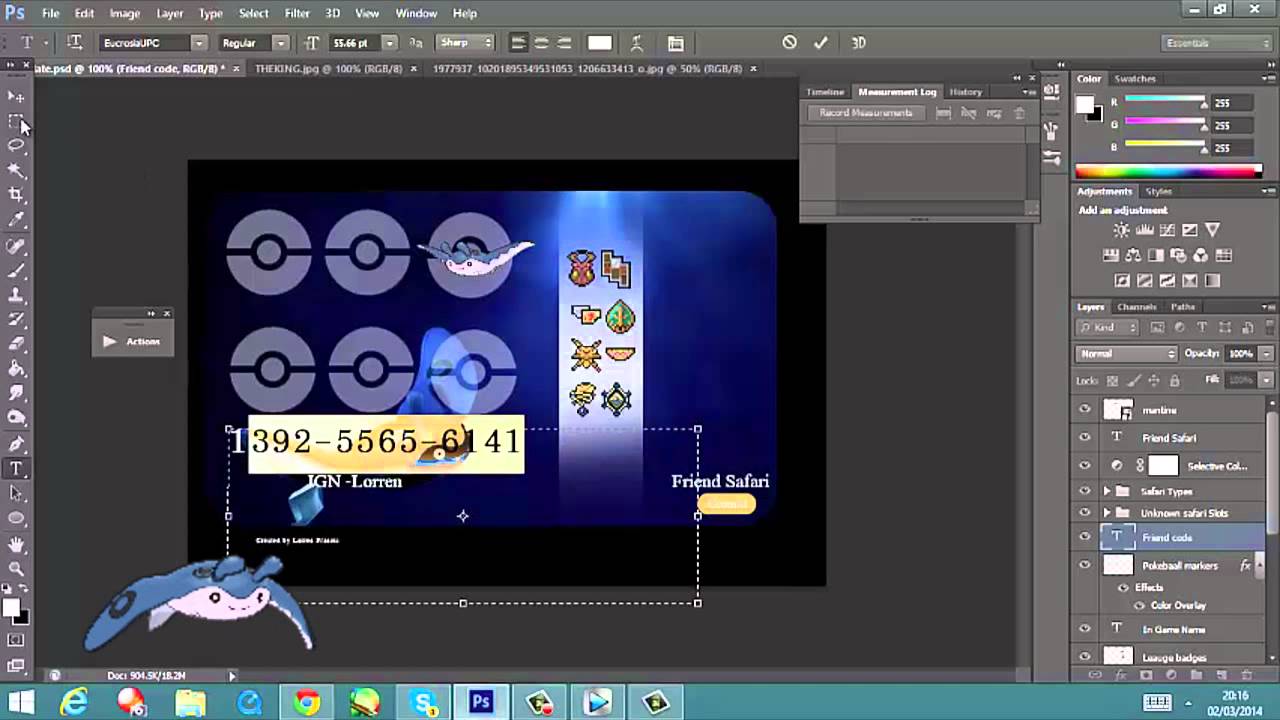Hide the Safari Types group

pyautogui.click(x=1085, y=491)
